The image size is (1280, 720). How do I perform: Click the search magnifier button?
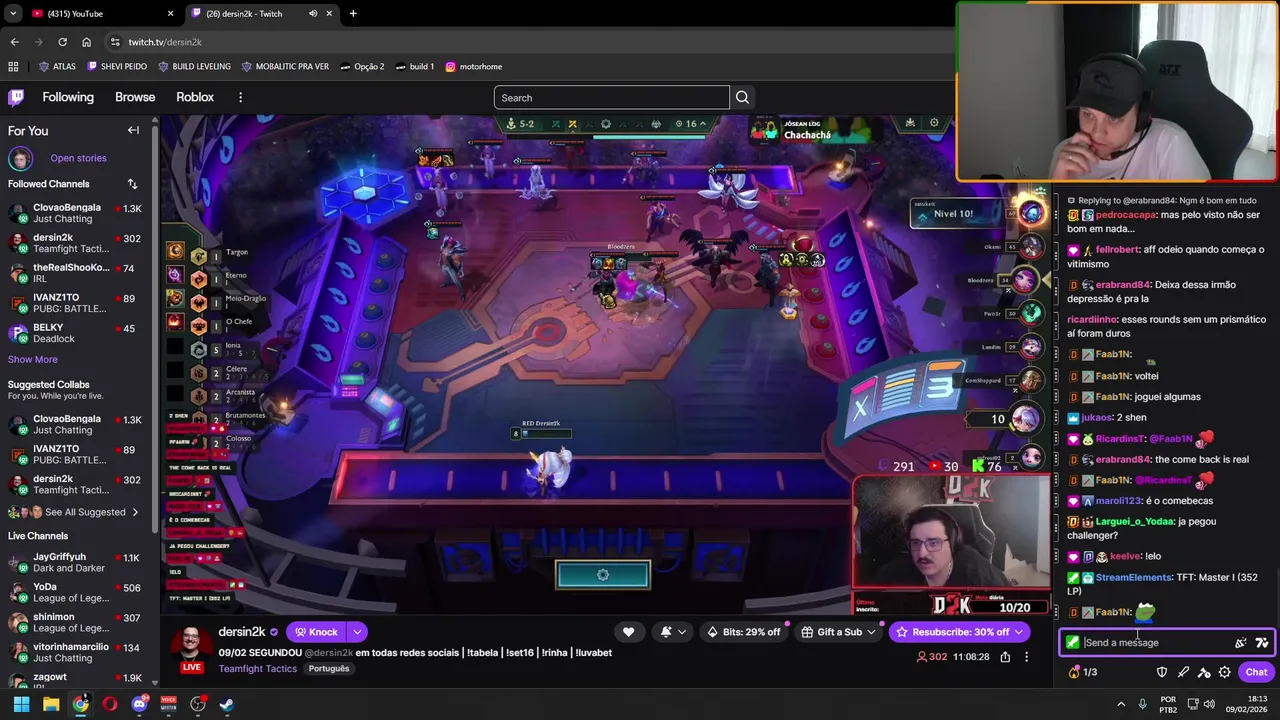[742, 97]
